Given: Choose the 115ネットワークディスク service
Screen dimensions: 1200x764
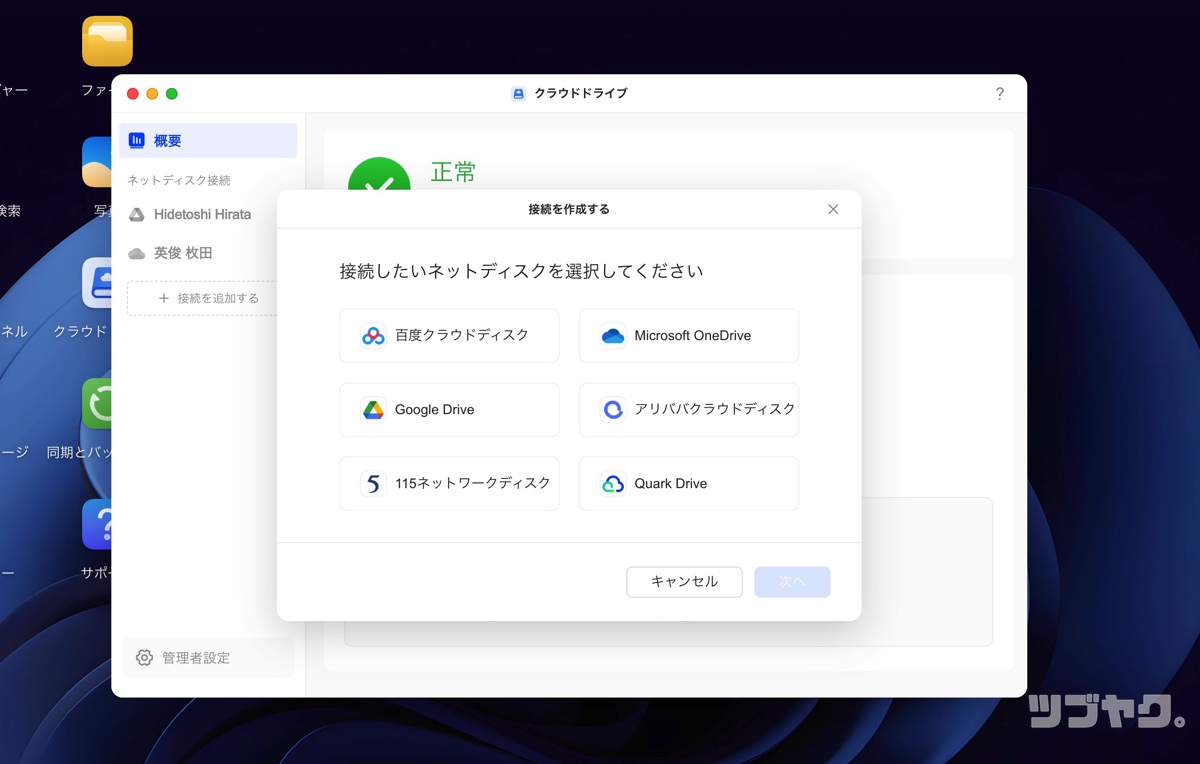Looking at the screenshot, I should [x=448, y=483].
